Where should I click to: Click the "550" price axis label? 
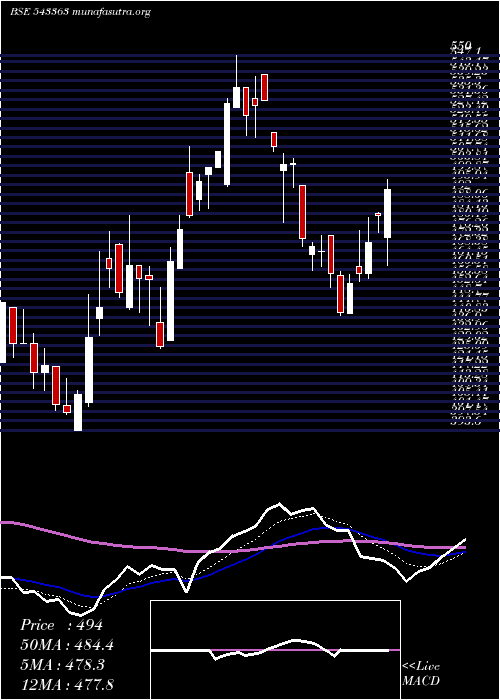click(x=461, y=46)
